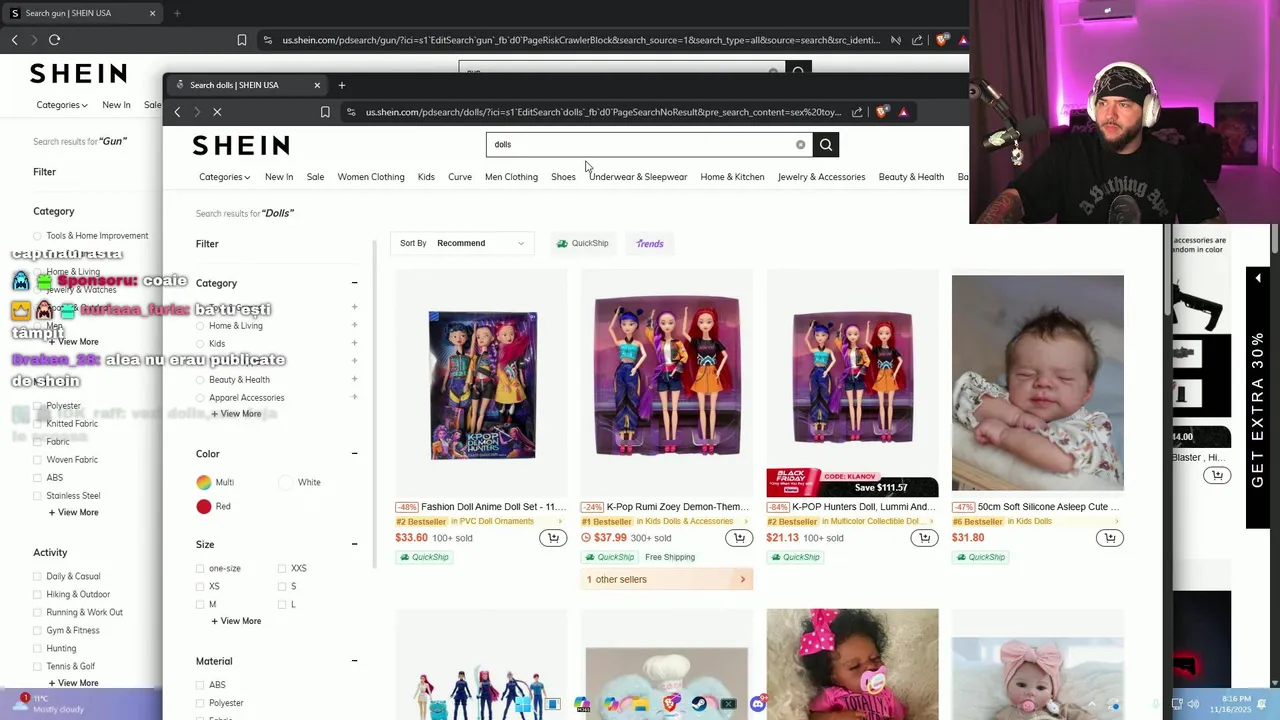Screen dimensions: 1280x720
Task: Add K-POP Hunters Doll Lummi to cart
Action: (924, 538)
